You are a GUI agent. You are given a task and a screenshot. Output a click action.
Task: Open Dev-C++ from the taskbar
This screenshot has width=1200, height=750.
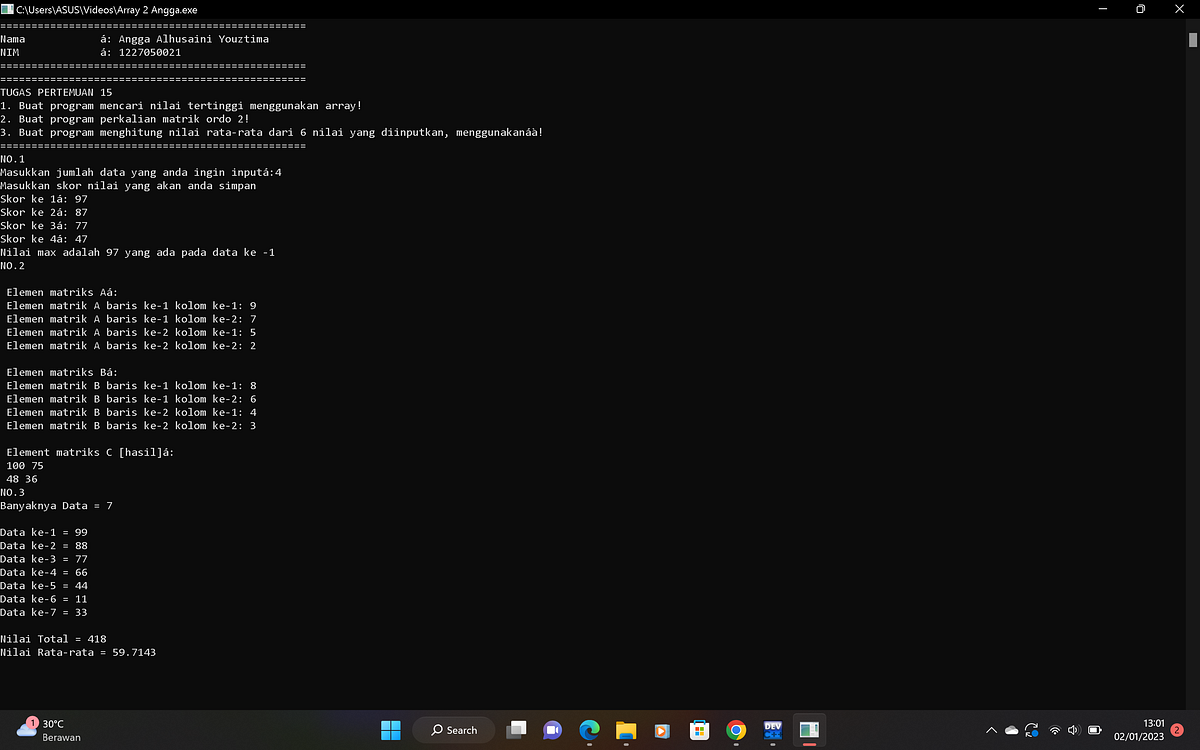pos(772,730)
